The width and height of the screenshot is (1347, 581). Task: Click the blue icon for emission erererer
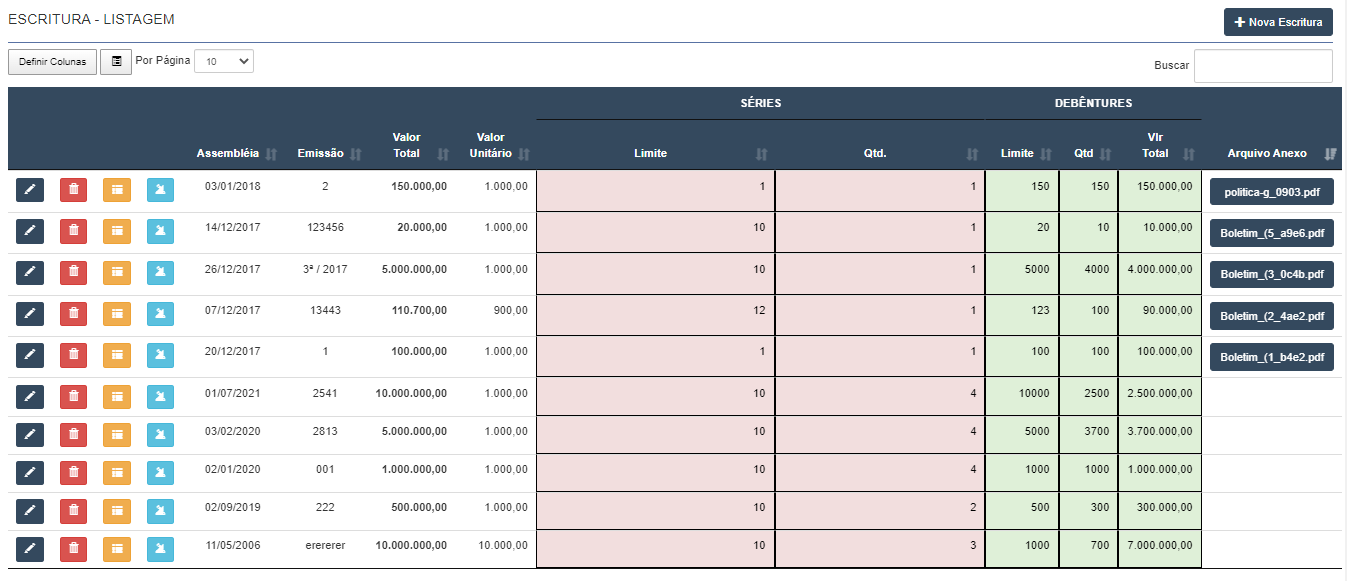[x=160, y=548]
